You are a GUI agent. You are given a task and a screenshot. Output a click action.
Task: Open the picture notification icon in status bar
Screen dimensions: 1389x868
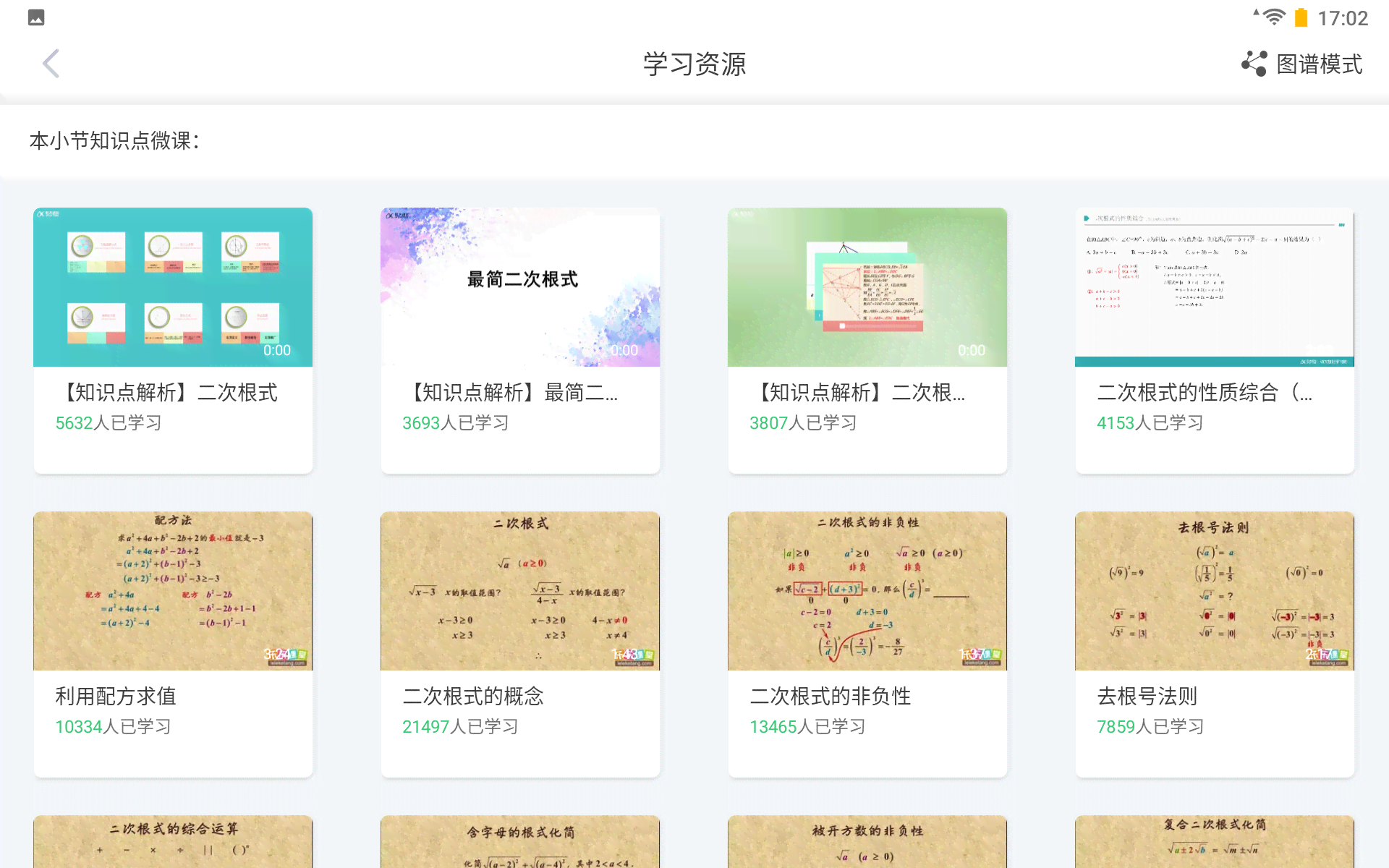(x=36, y=17)
